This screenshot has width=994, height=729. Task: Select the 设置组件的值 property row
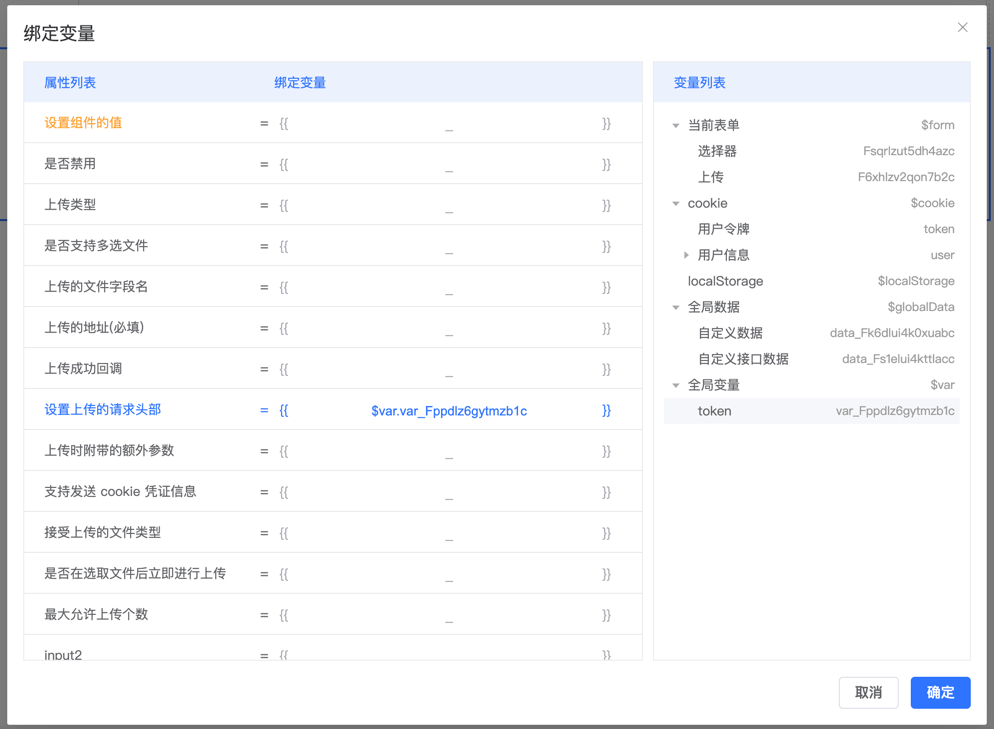[x=83, y=123]
